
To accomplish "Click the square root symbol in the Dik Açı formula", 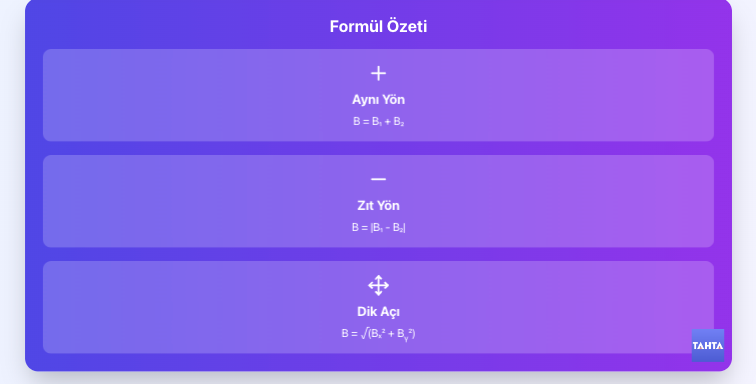I will (364, 333).
